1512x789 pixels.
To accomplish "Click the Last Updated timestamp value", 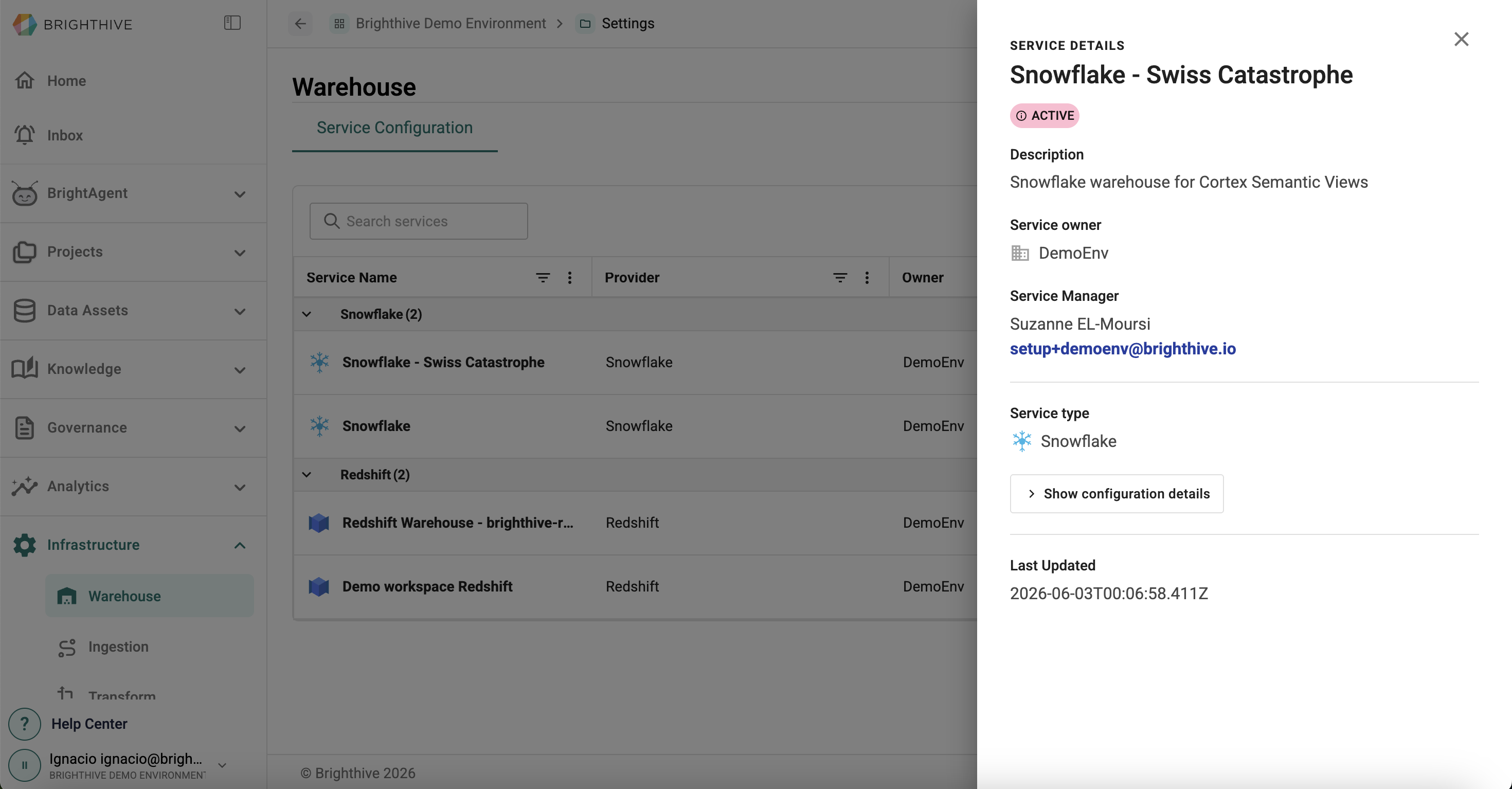I will point(1109,594).
